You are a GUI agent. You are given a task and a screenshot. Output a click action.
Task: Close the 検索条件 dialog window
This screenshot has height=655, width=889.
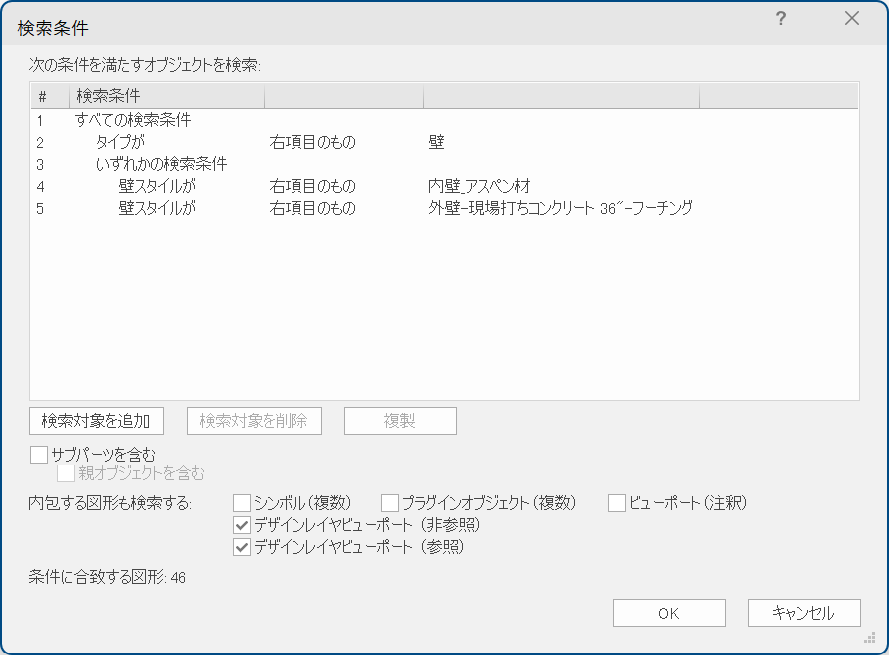pos(852,19)
